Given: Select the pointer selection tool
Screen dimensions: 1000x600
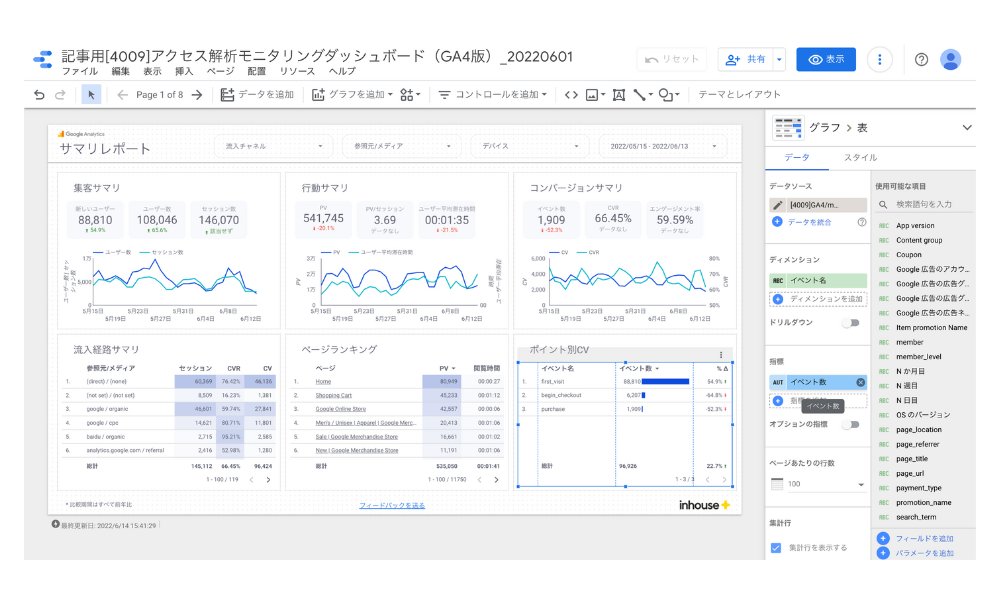Looking at the screenshot, I should coord(91,94).
